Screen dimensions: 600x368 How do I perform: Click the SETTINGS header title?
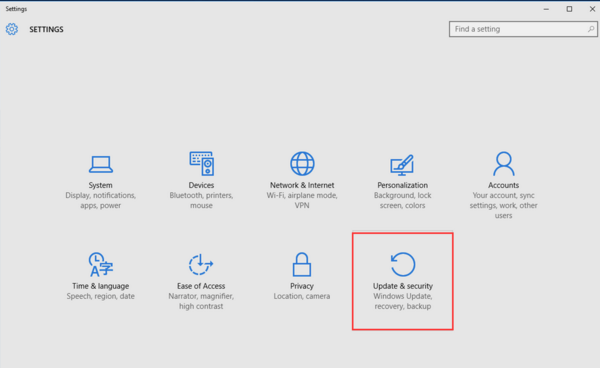coord(46,29)
